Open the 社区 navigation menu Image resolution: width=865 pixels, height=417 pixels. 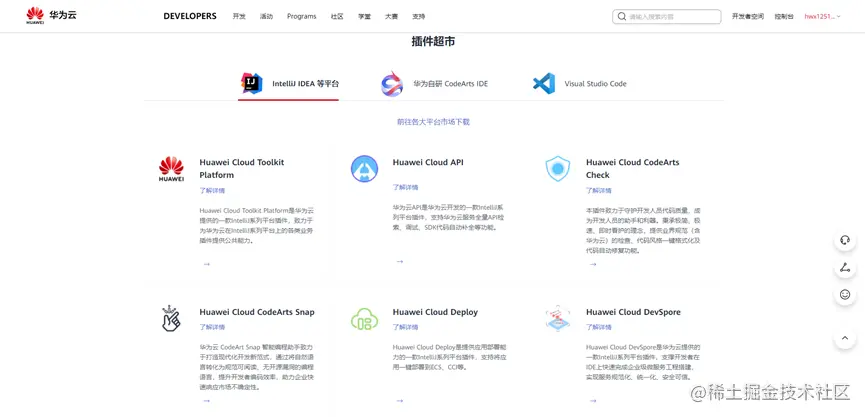click(337, 17)
